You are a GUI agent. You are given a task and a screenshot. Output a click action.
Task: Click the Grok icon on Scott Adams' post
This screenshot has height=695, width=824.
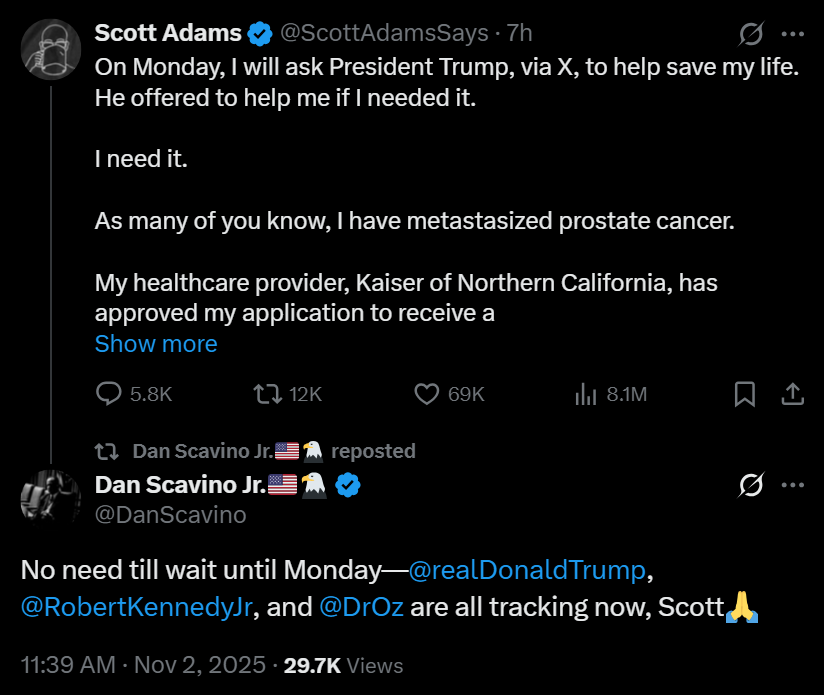coord(750,34)
